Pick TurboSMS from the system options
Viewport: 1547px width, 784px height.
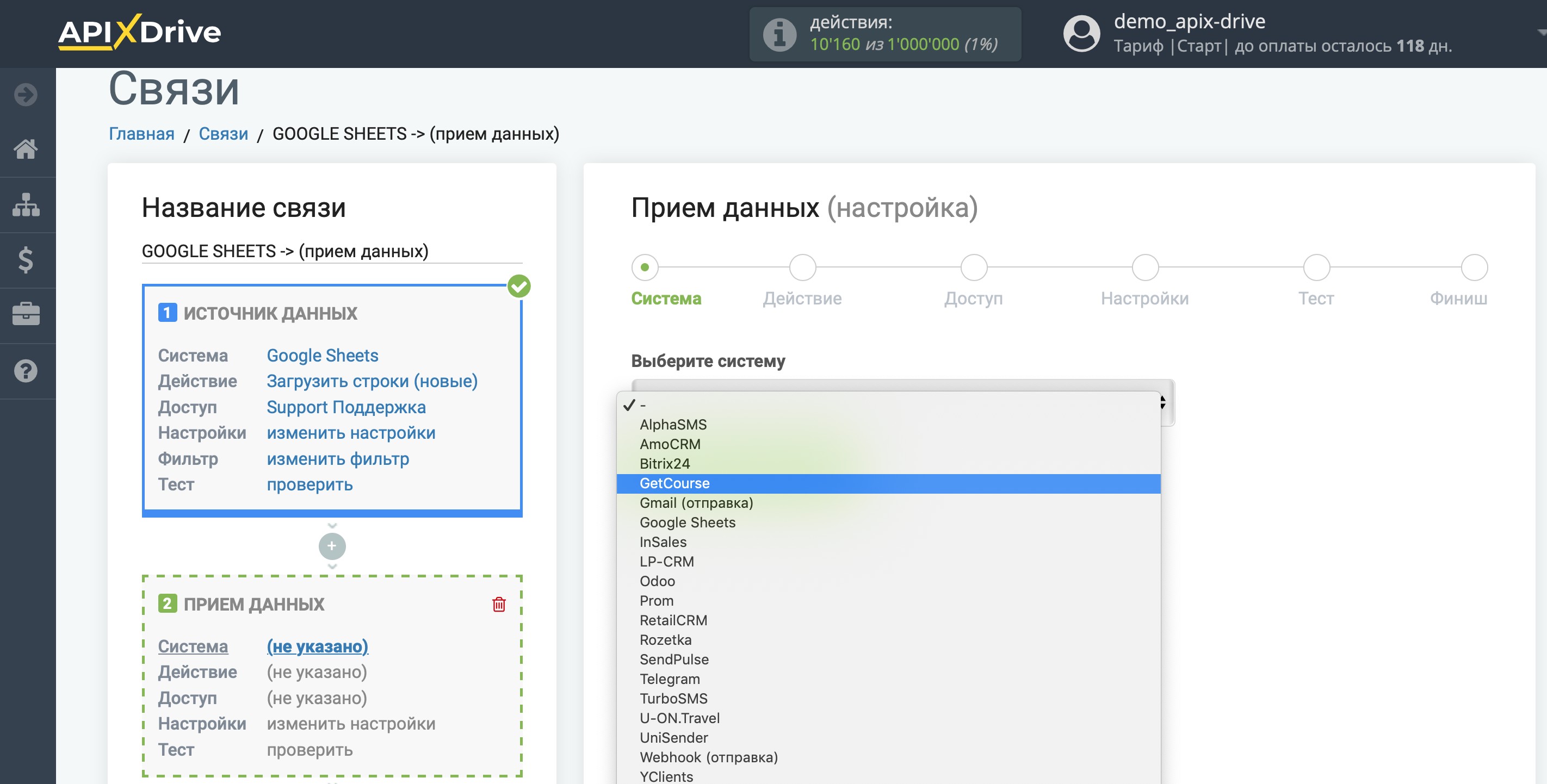888,699
